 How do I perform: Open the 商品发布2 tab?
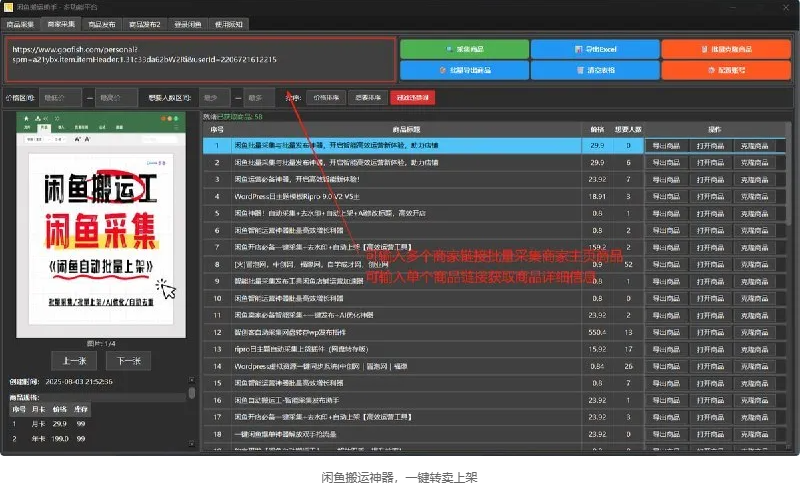point(144,24)
